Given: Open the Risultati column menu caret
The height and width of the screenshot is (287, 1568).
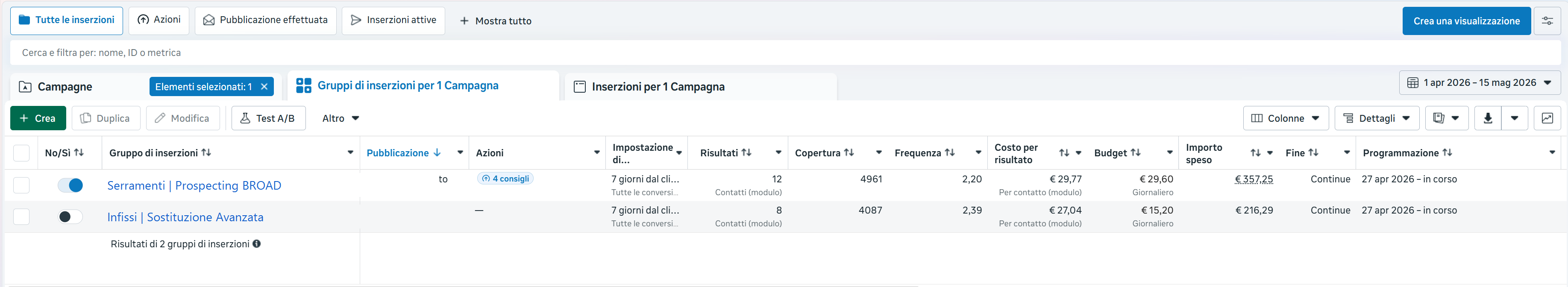Looking at the screenshot, I should (x=778, y=152).
